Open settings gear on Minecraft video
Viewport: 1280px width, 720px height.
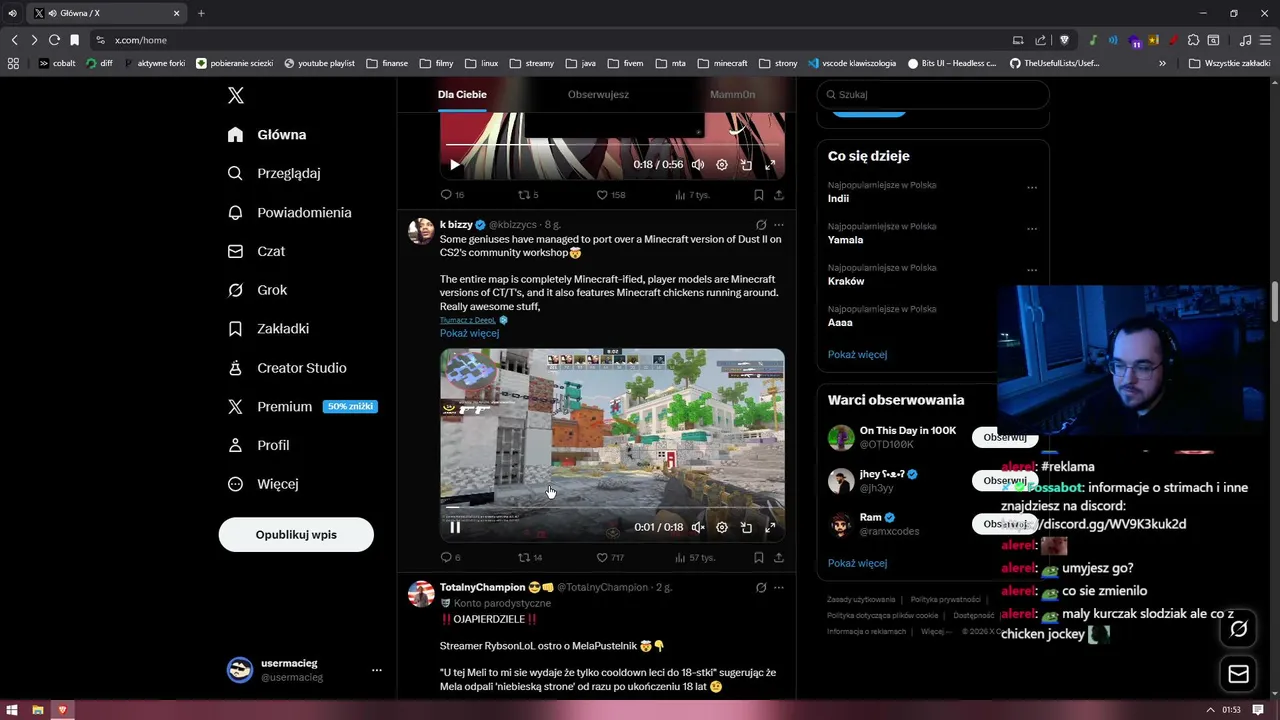point(722,527)
